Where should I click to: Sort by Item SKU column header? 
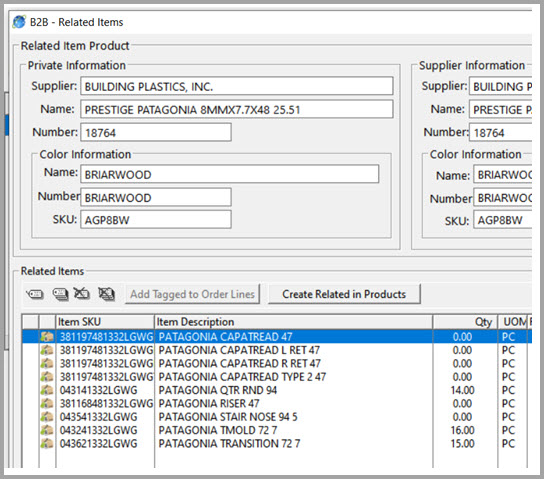(x=105, y=322)
